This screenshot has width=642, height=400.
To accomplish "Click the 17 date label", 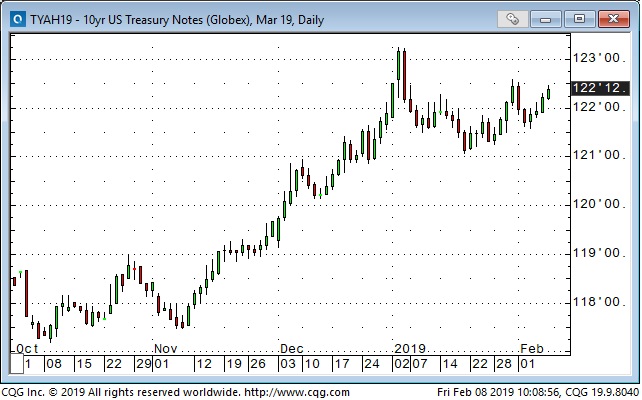I will tap(342, 364).
